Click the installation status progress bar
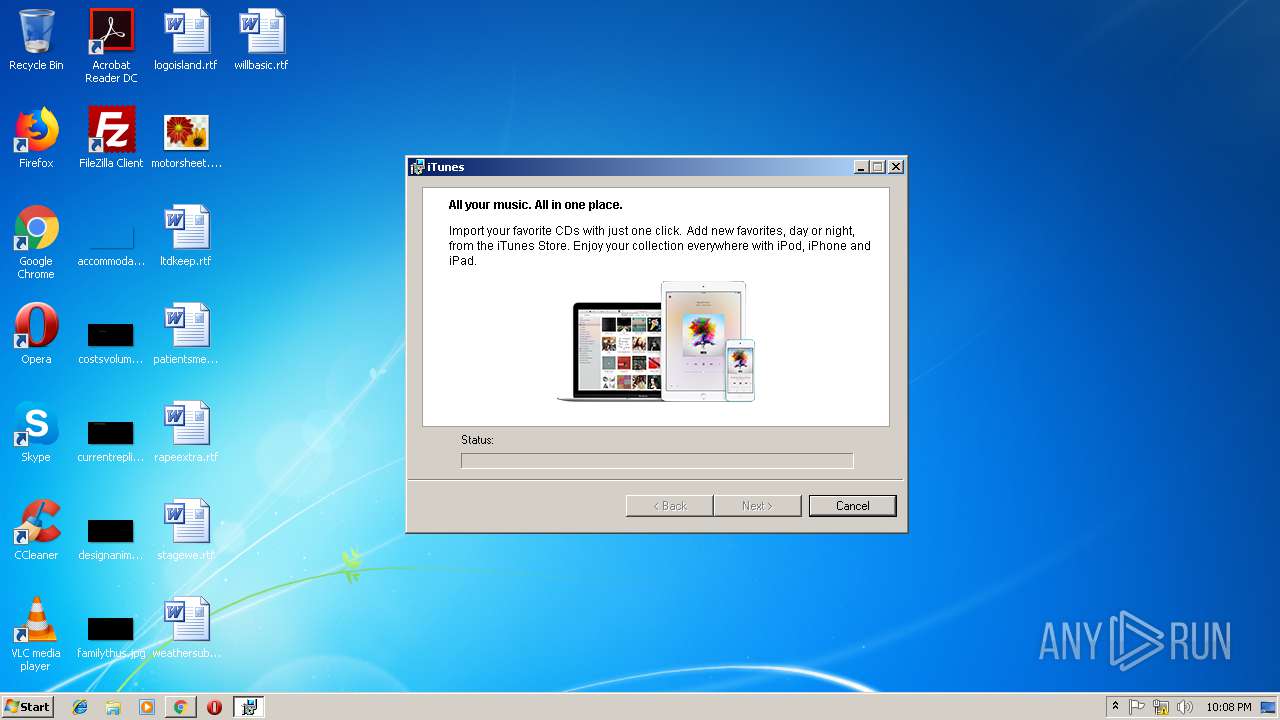Viewport: 1280px width, 720px height. [657, 460]
